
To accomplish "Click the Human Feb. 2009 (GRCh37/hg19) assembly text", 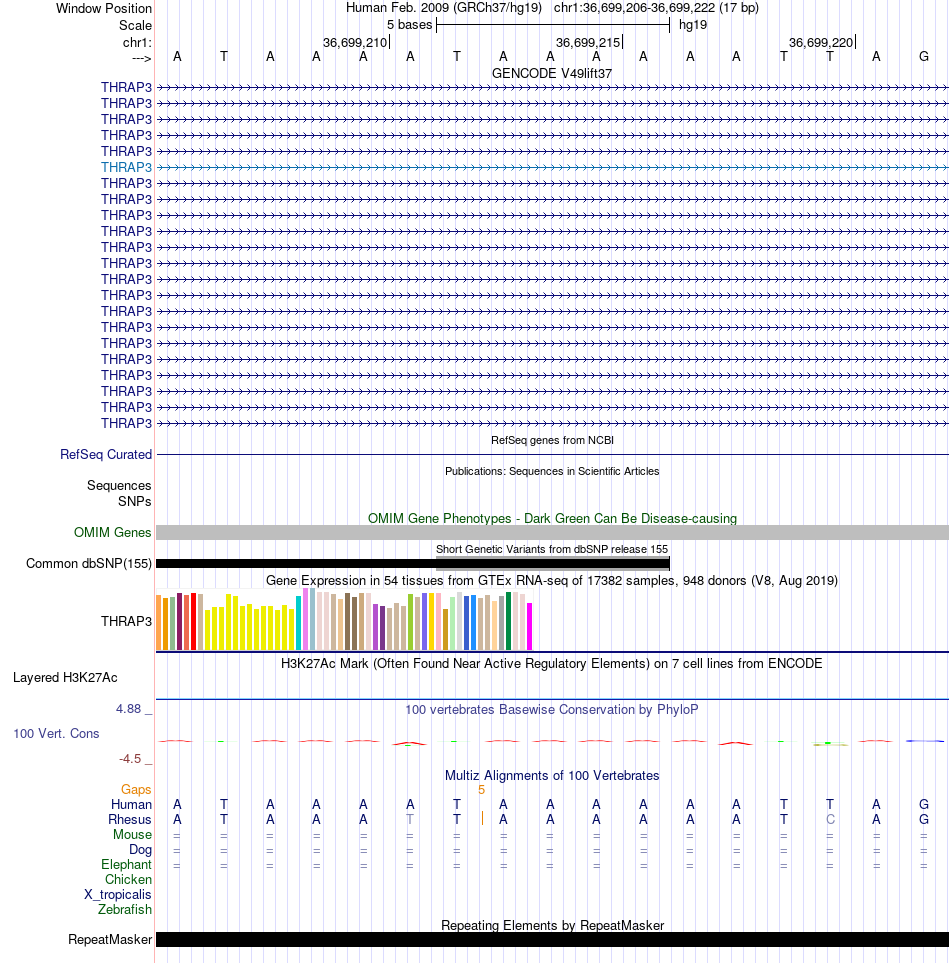I will [x=443, y=8].
